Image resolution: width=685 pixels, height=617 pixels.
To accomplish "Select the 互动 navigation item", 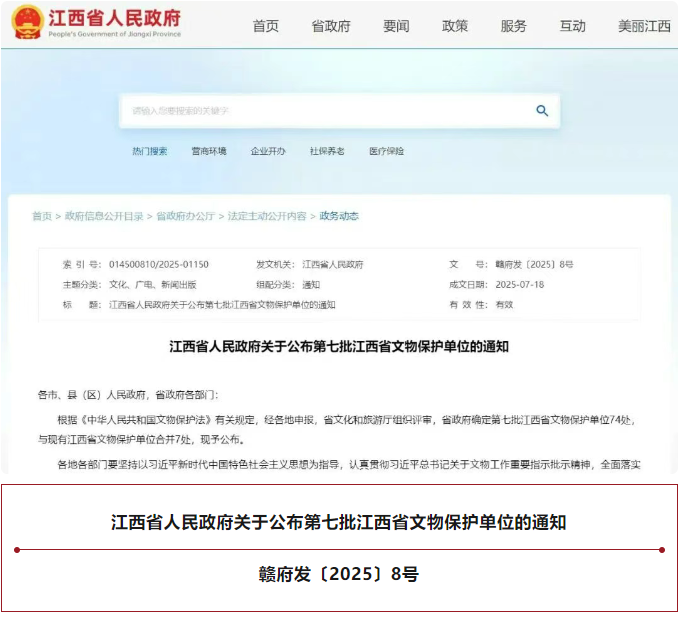I will click(x=573, y=26).
